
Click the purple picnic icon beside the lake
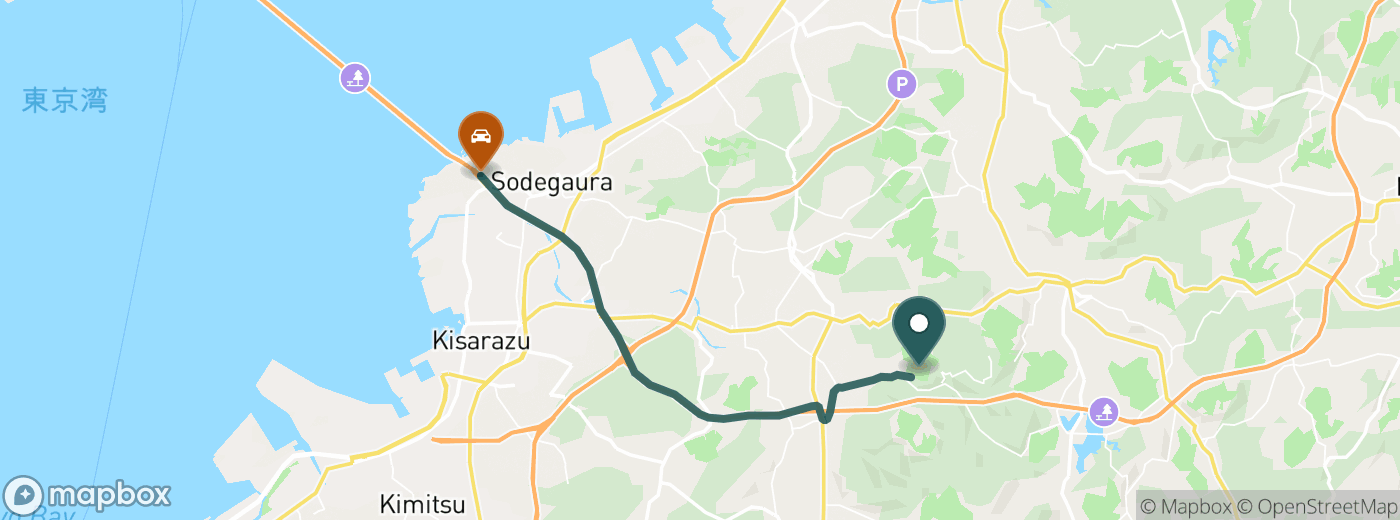coord(1104,410)
